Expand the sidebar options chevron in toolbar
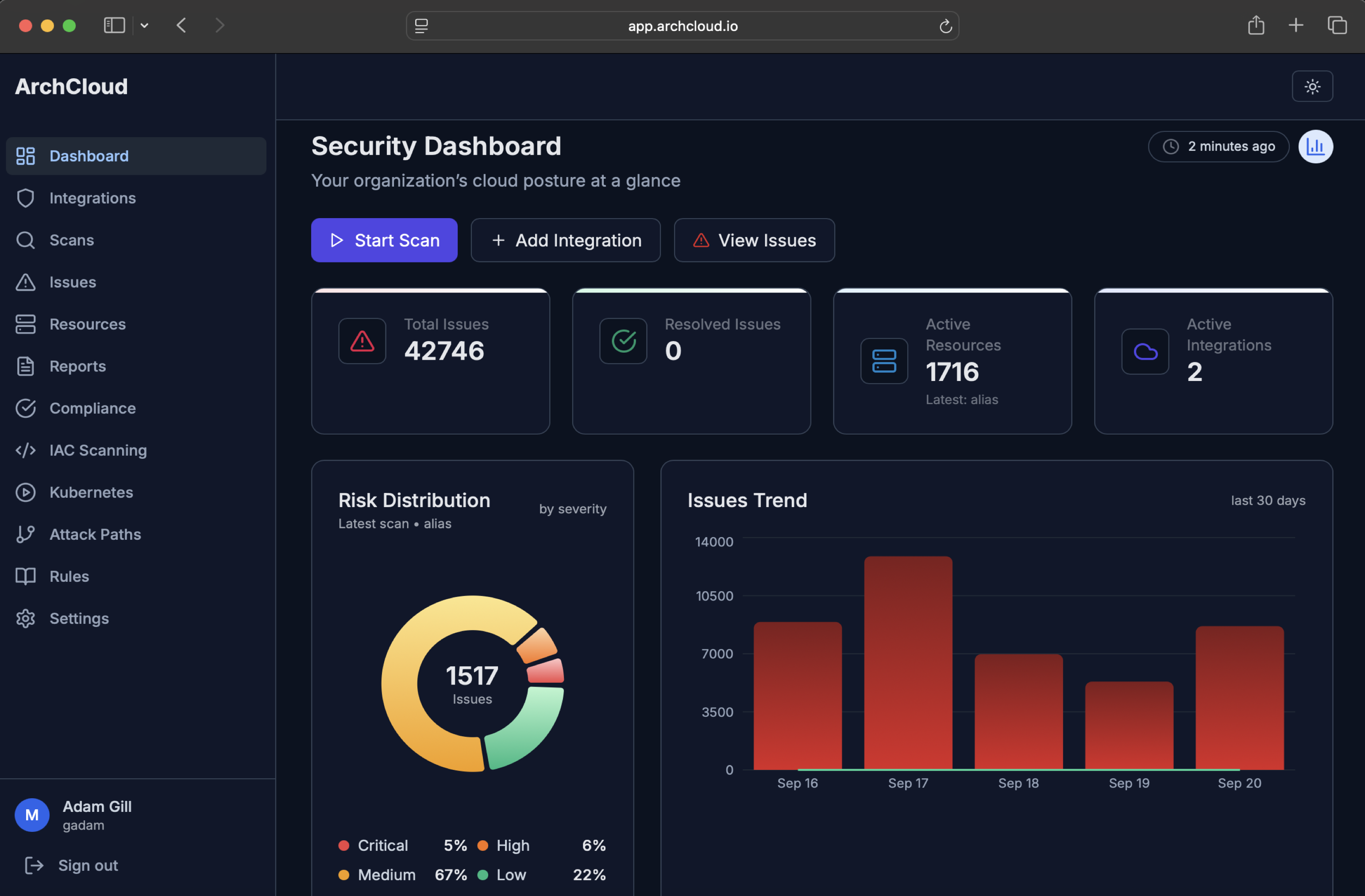The width and height of the screenshot is (1365, 896). click(x=145, y=25)
